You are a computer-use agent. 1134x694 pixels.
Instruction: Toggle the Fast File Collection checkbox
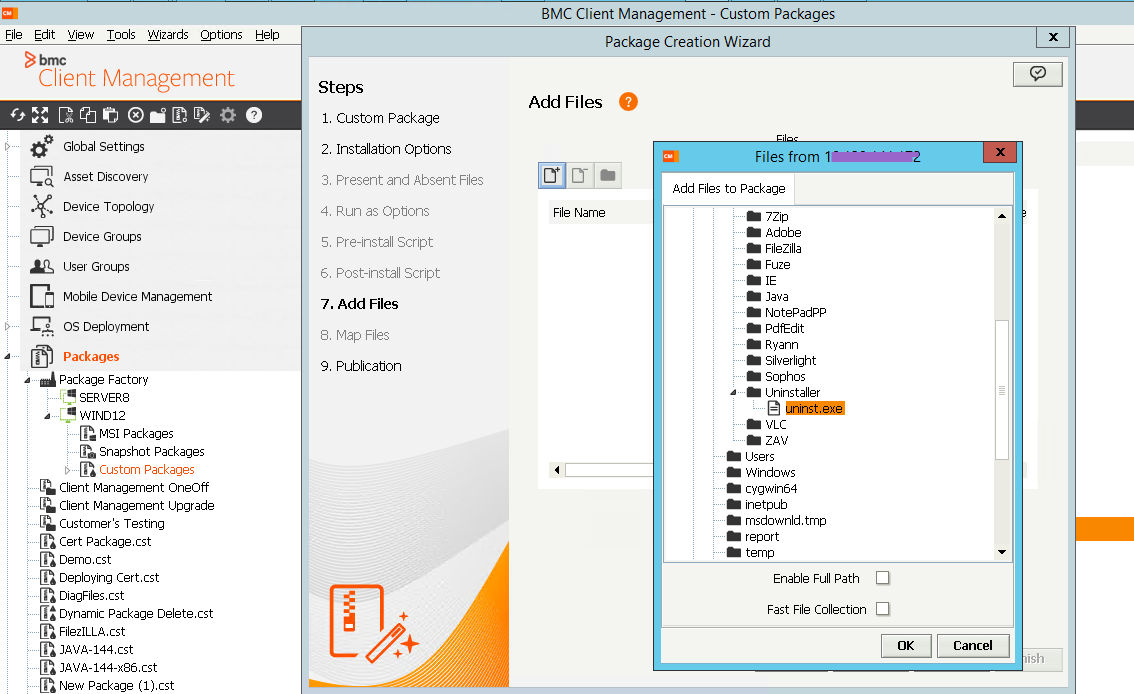pos(882,609)
